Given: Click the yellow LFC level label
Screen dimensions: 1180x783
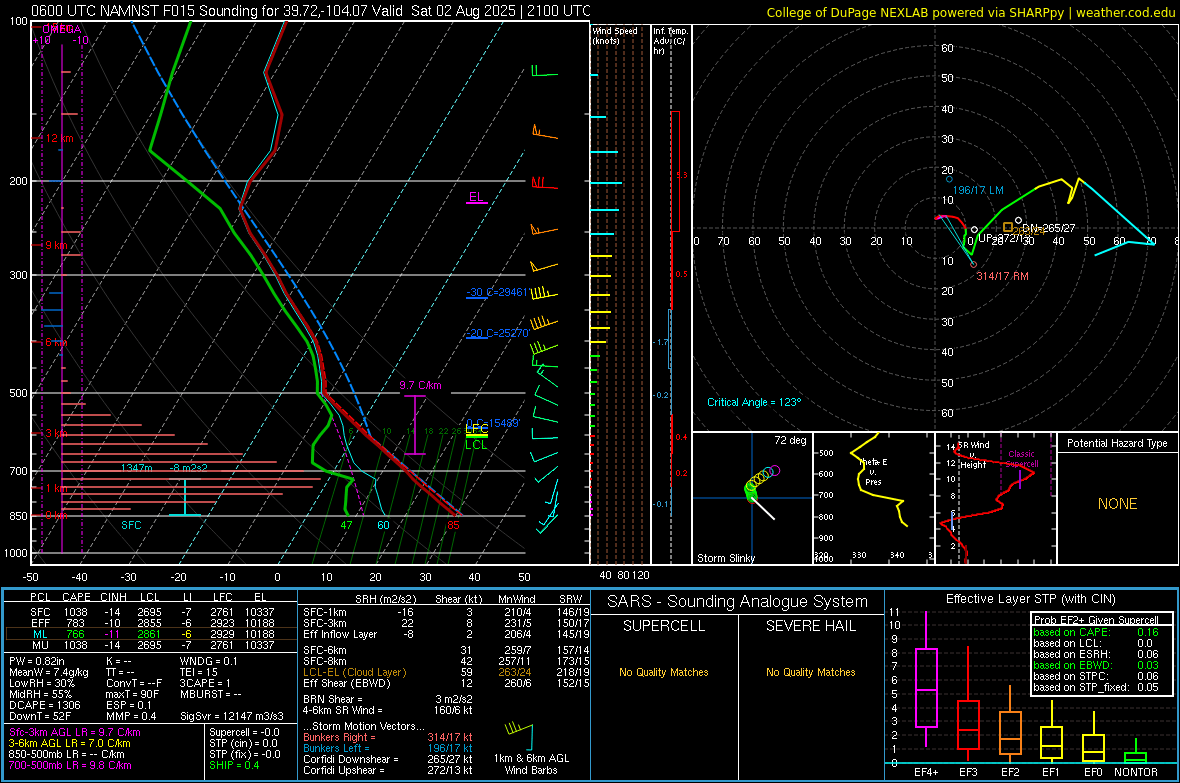Looking at the screenshot, I should tap(476, 429).
